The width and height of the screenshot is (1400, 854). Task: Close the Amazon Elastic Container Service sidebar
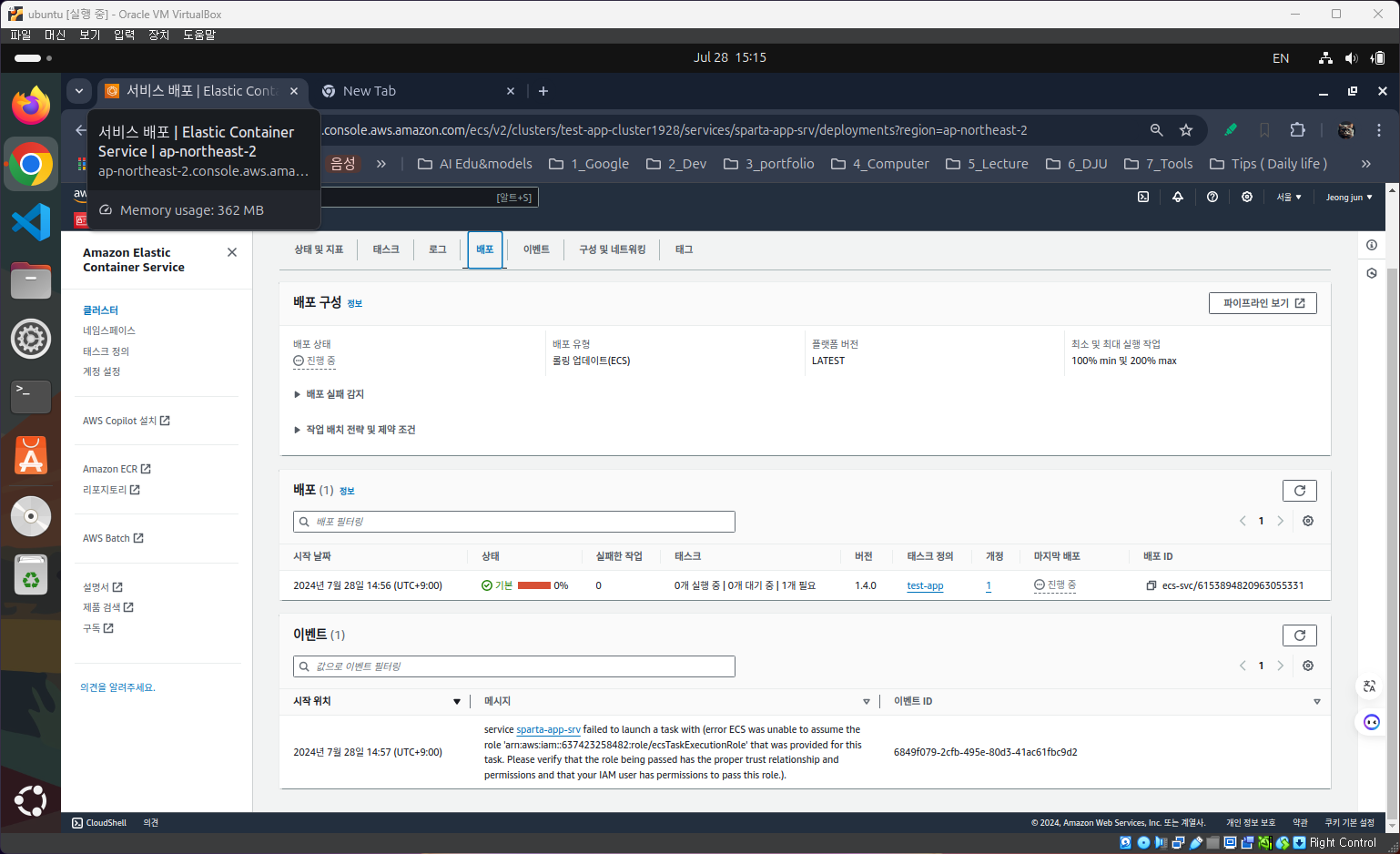coord(232,252)
